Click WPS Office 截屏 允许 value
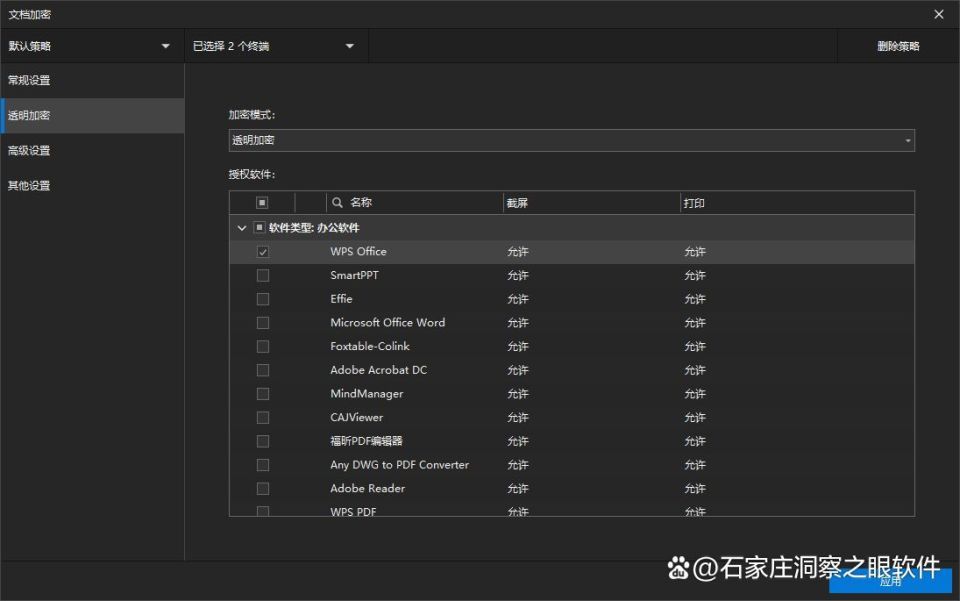960x601 pixels. point(517,252)
